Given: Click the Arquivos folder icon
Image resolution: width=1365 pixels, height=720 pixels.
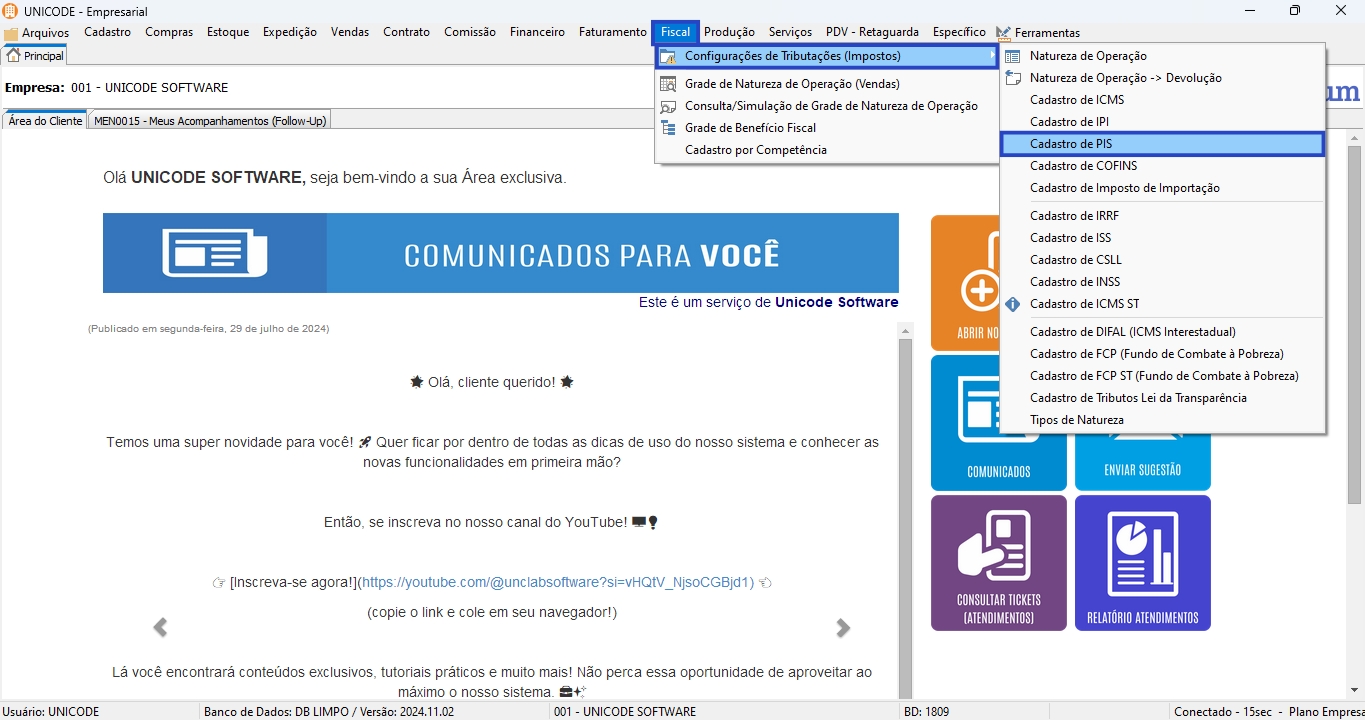Looking at the screenshot, I should (11, 33).
